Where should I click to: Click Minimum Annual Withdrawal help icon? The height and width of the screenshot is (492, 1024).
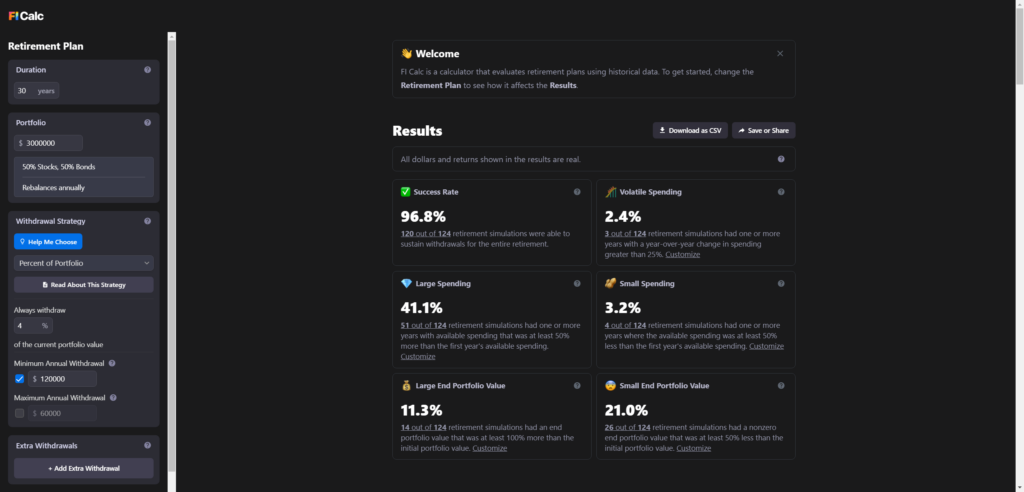pos(112,364)
